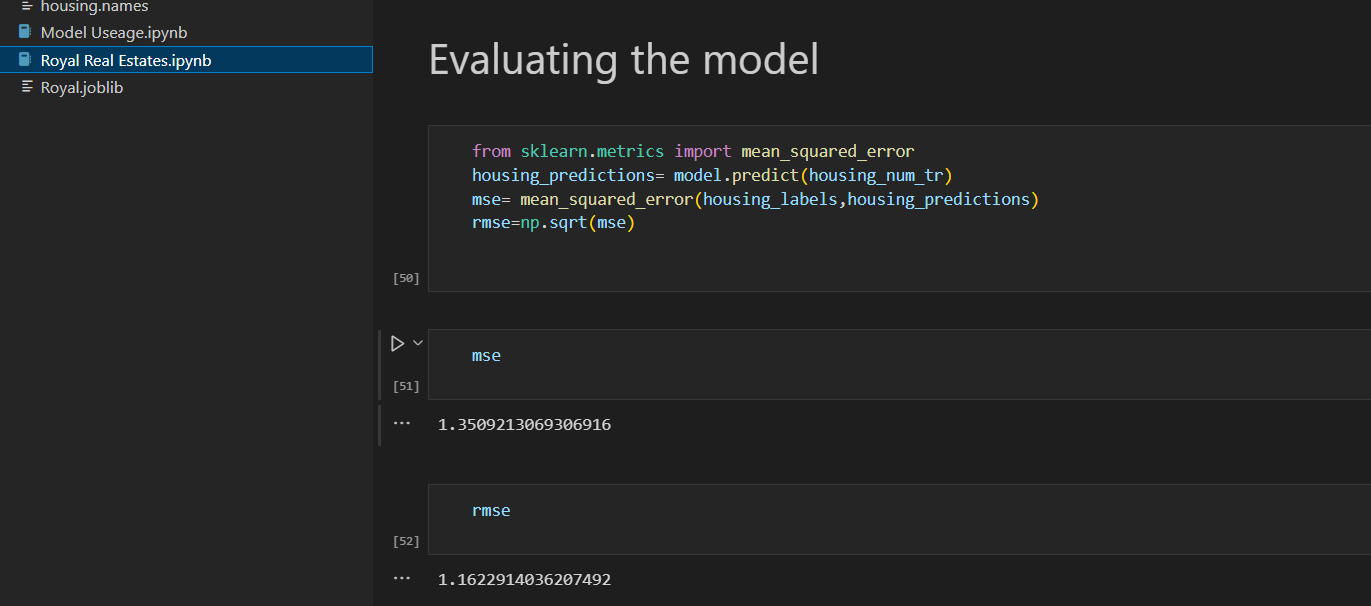Click the notebook icon beside Model Useage.ipynb

click(x=25, y=31)
